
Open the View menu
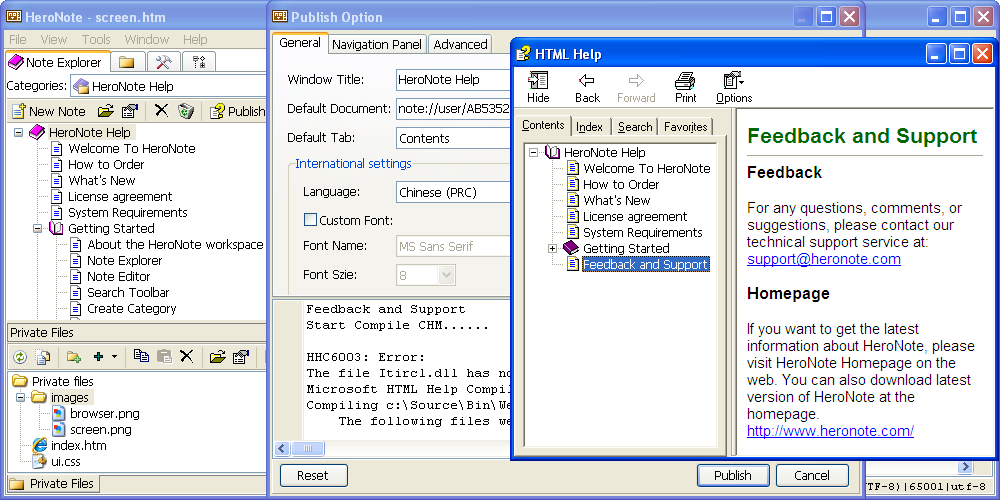(54, 40)
